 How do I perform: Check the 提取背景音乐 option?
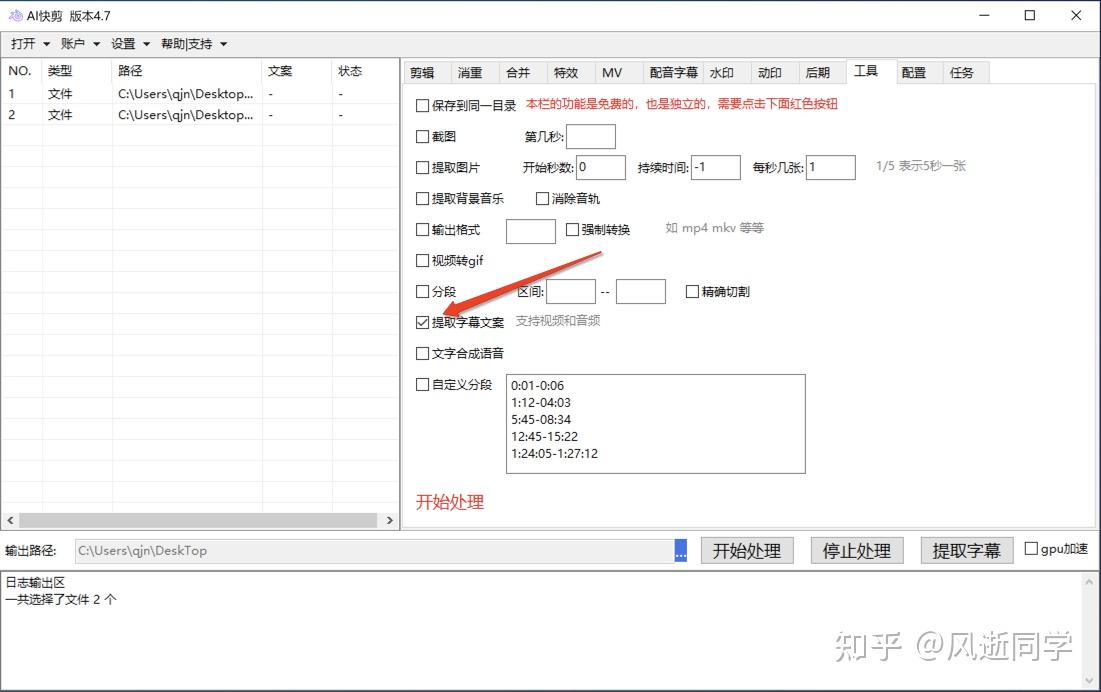tap(422, 198)
